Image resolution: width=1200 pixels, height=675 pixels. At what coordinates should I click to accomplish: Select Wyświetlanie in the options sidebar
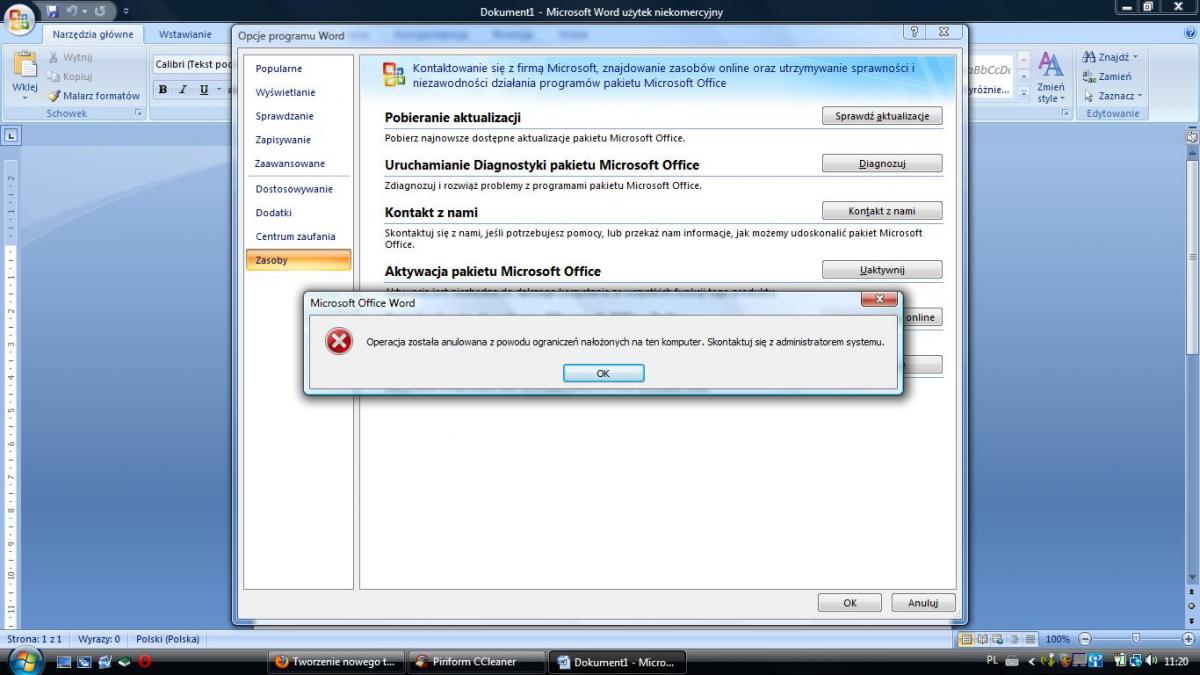(x=298, y=93)
